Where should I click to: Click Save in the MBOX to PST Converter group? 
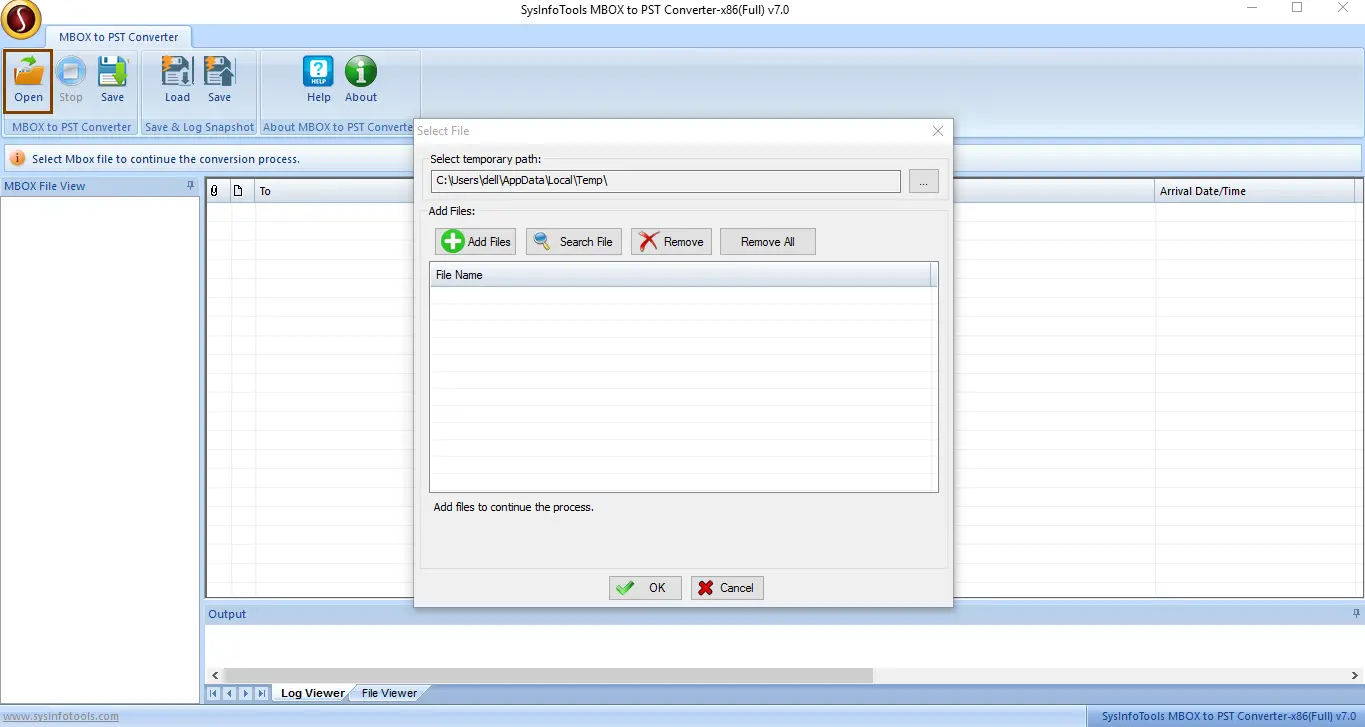112,80
